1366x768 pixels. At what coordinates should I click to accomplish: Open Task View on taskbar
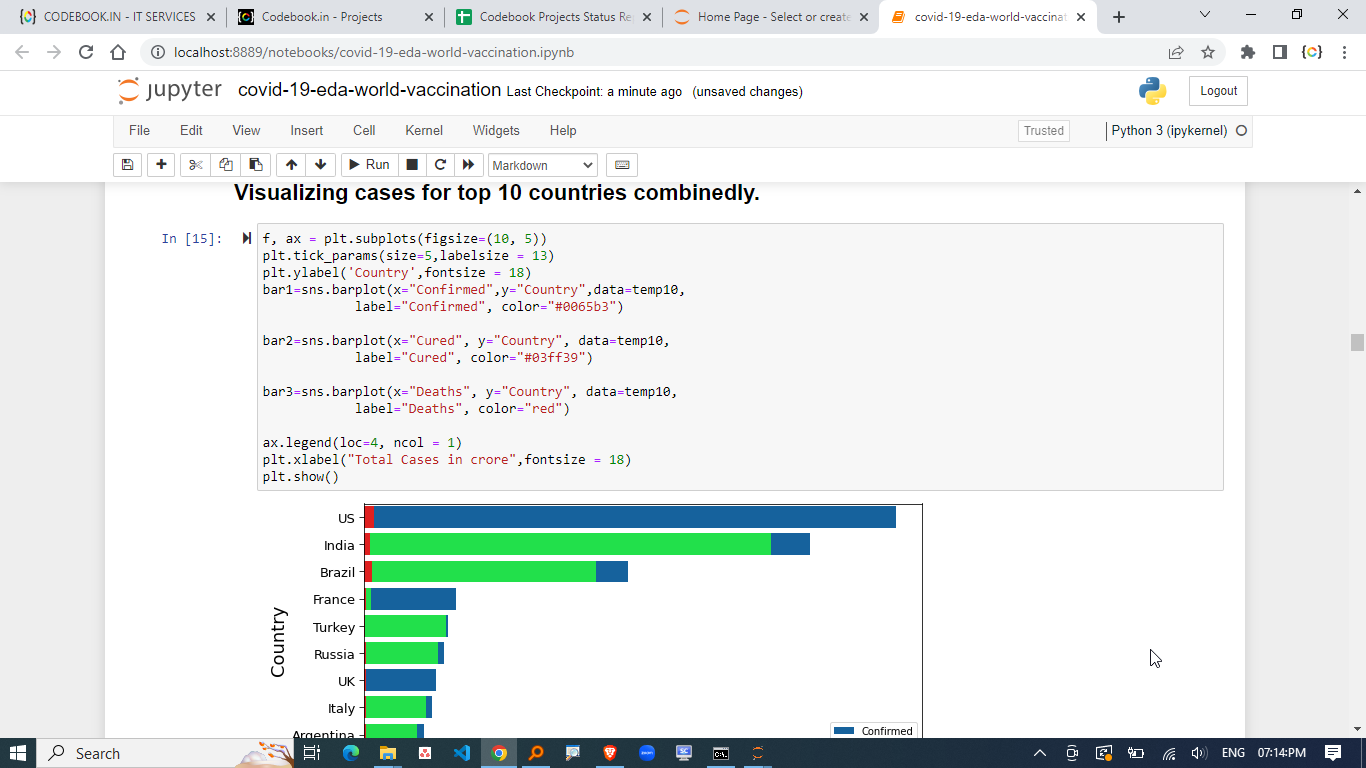311,753
